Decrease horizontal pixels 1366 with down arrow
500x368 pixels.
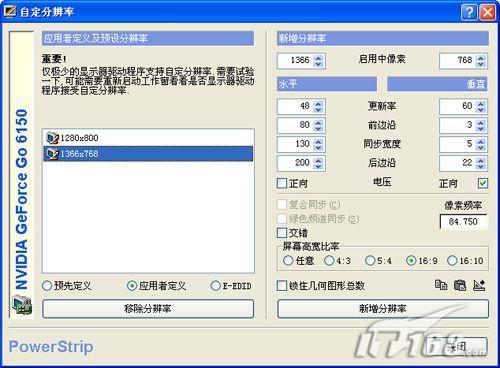point(319,64)
